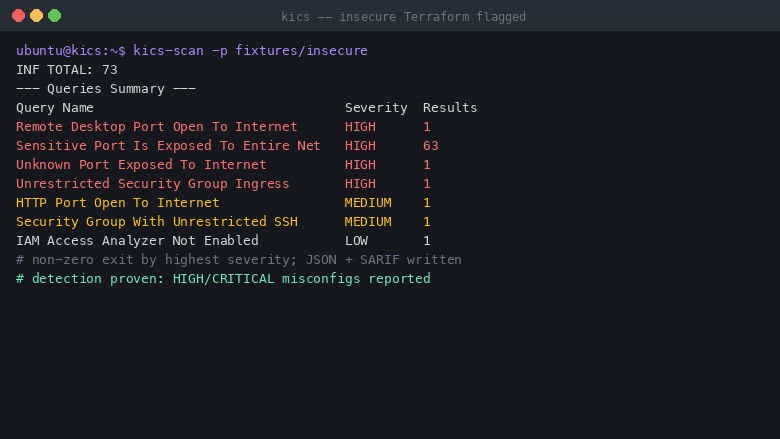Click the 'kics-scan -p fixtures/insecure' command

pos(250,51)
